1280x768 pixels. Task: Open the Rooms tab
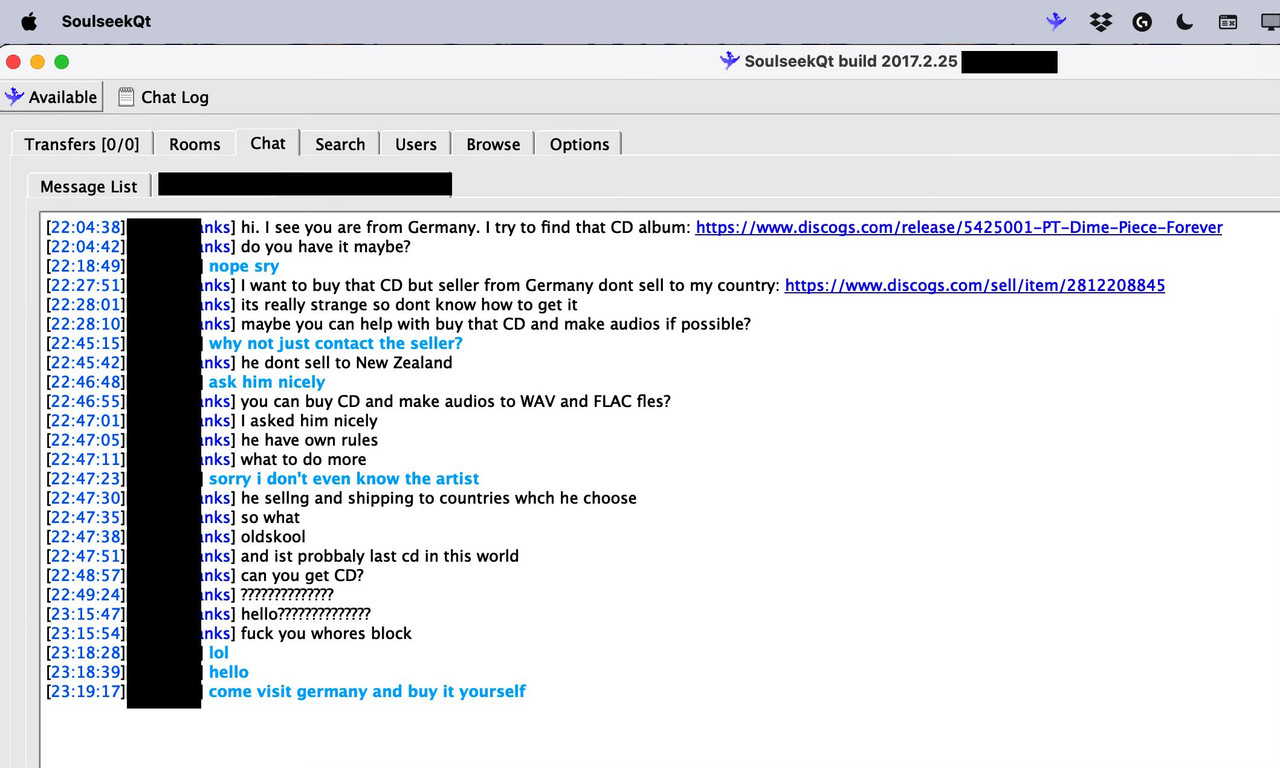tap(195, 144)
